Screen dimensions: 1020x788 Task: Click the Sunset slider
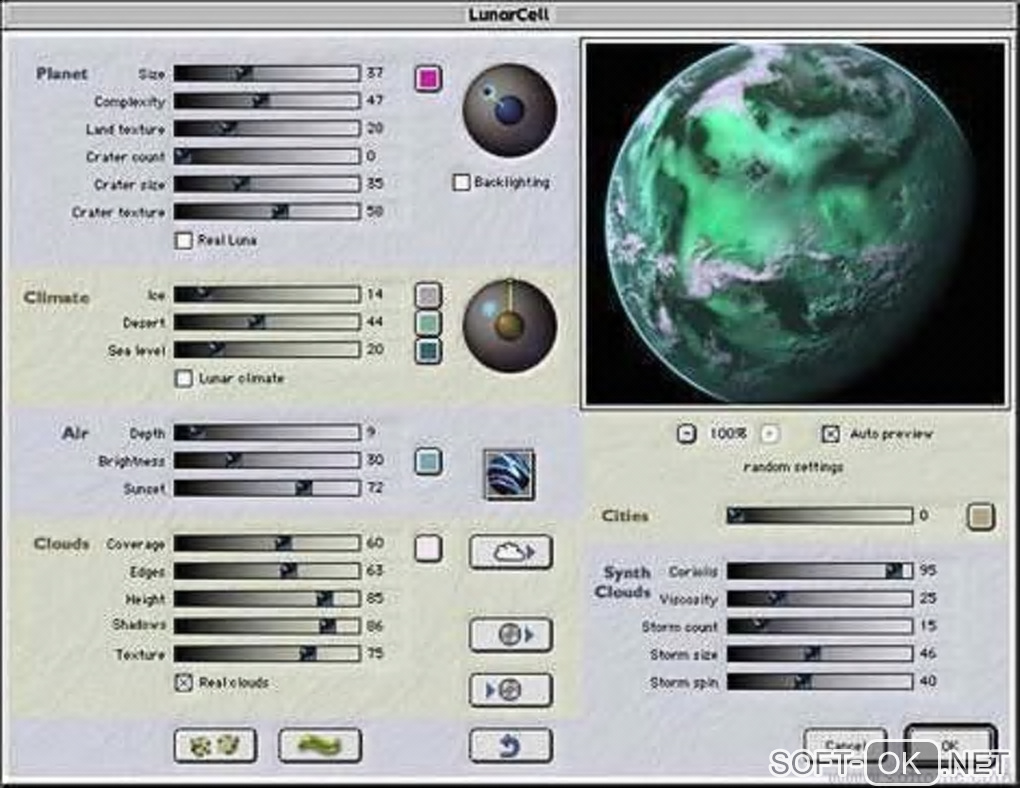267,488
